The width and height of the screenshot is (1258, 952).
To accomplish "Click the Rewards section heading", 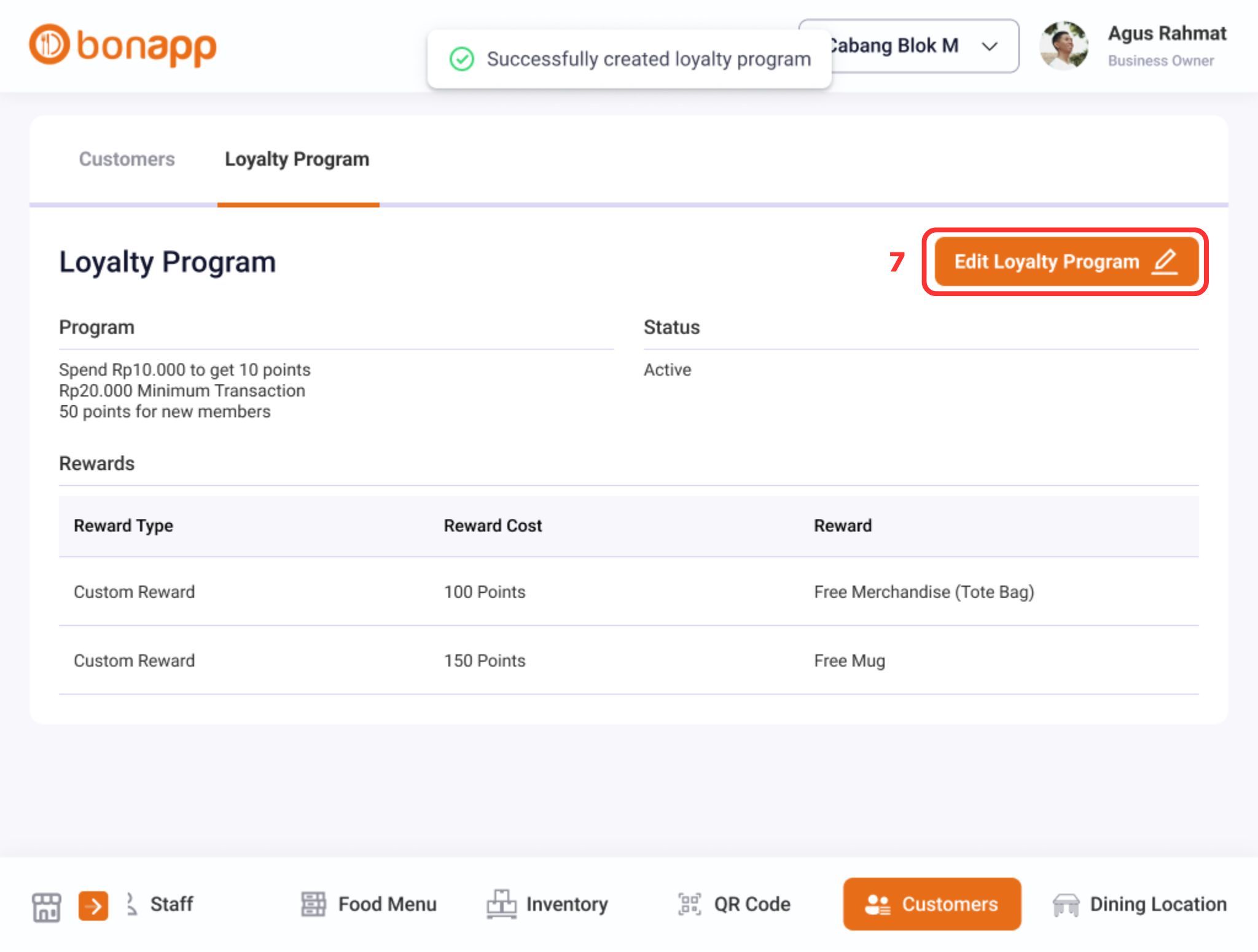I will coord(96,463).
